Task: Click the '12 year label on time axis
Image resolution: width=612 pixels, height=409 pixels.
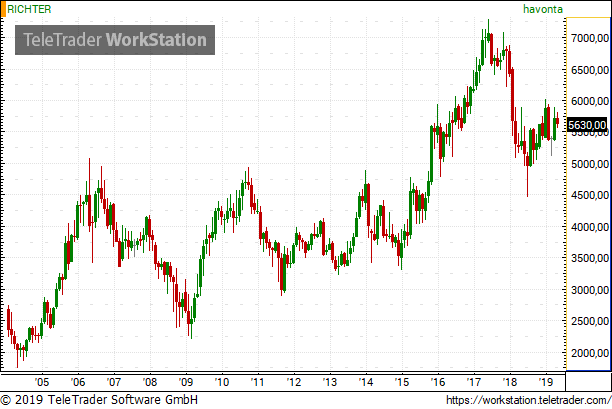Action: [x=294, y=382]
